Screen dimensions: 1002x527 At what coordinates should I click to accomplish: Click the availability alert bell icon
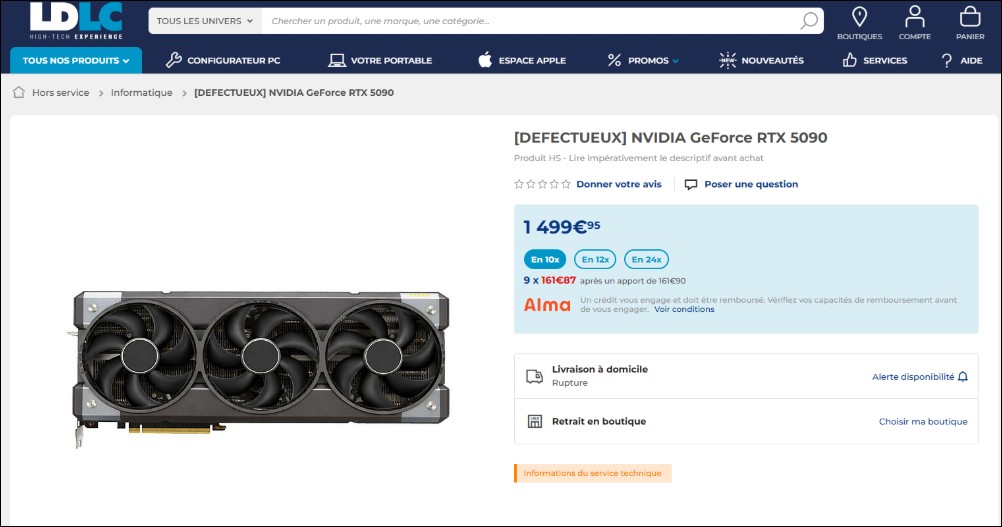point(963,377)
